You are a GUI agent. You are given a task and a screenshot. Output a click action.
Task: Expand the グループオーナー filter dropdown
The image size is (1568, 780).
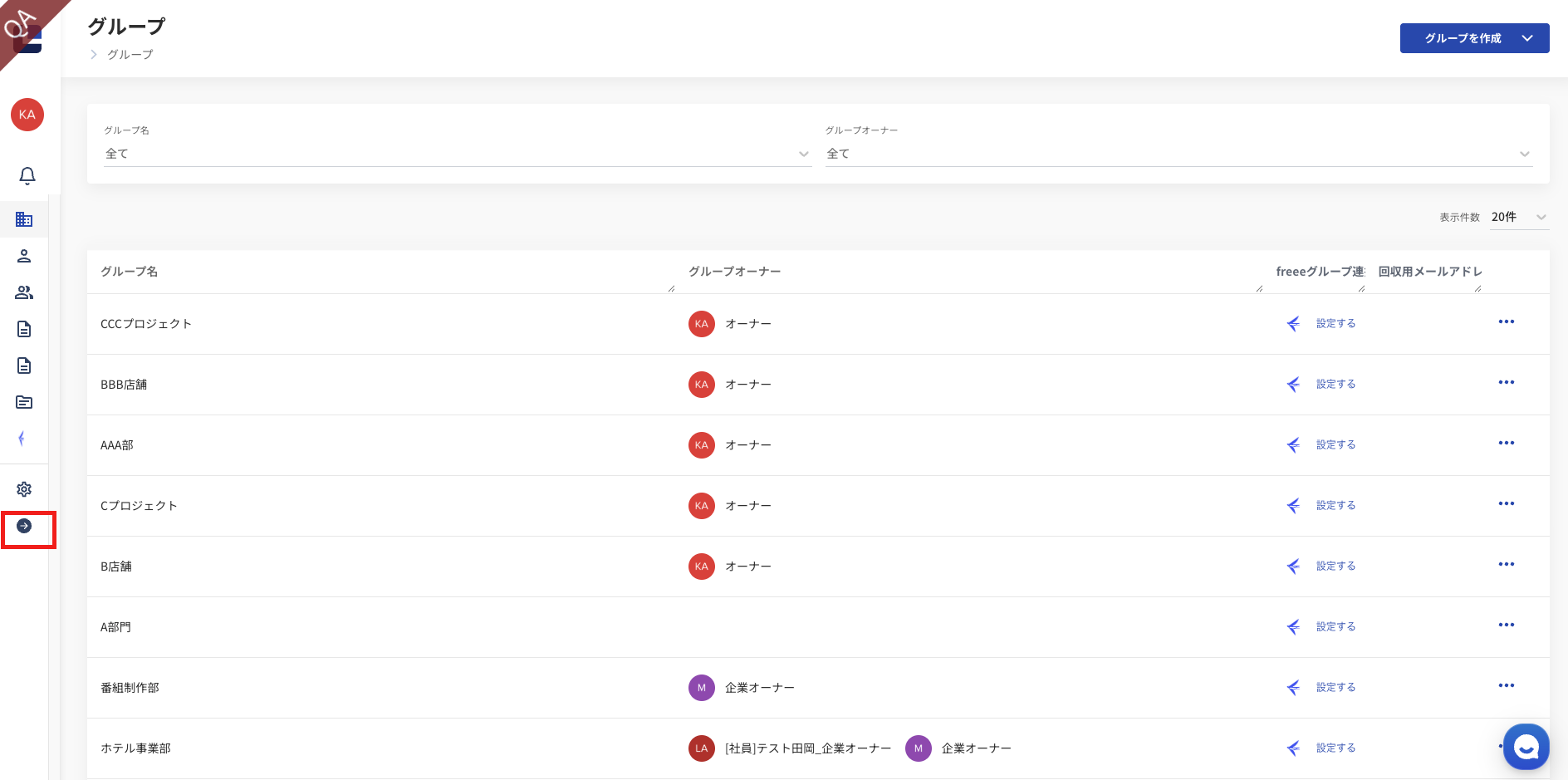pos(1178,154)
